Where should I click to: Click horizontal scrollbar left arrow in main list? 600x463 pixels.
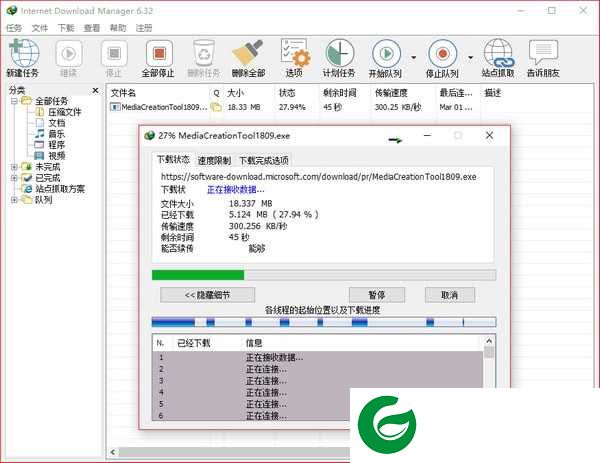pos(113,452)
